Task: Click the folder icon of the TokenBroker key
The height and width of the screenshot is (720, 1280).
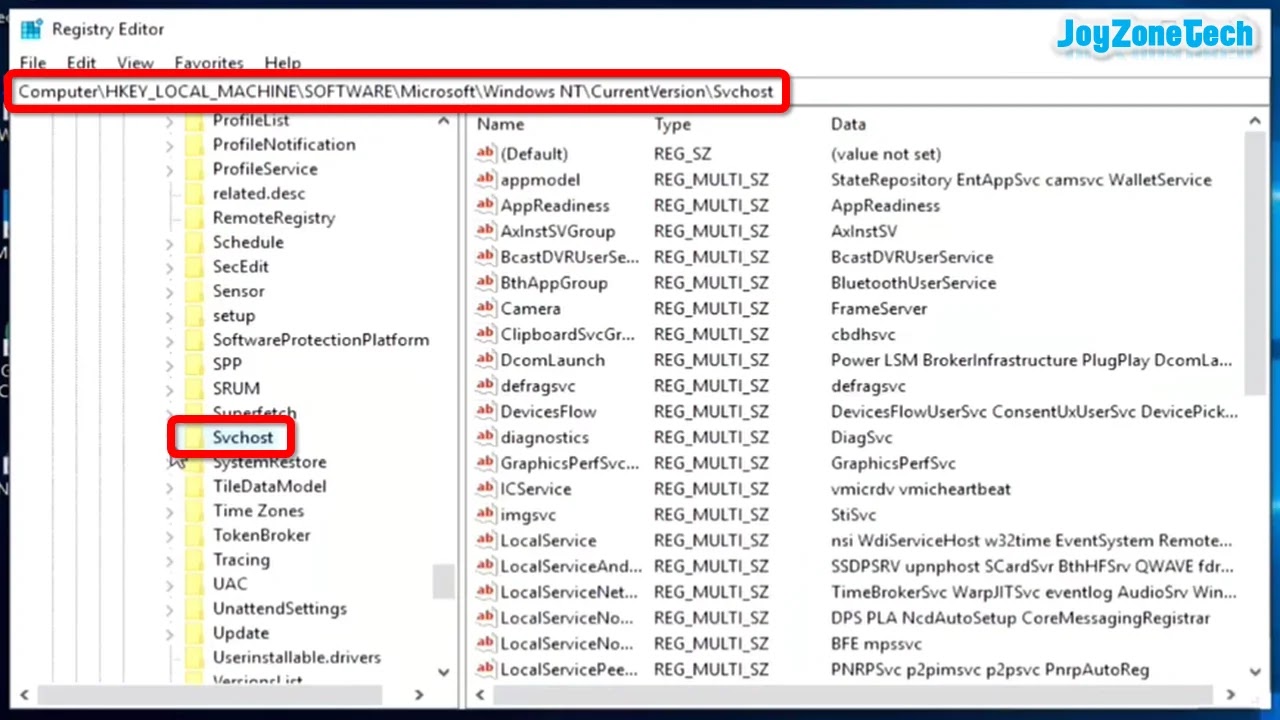Action: (195, 535)
